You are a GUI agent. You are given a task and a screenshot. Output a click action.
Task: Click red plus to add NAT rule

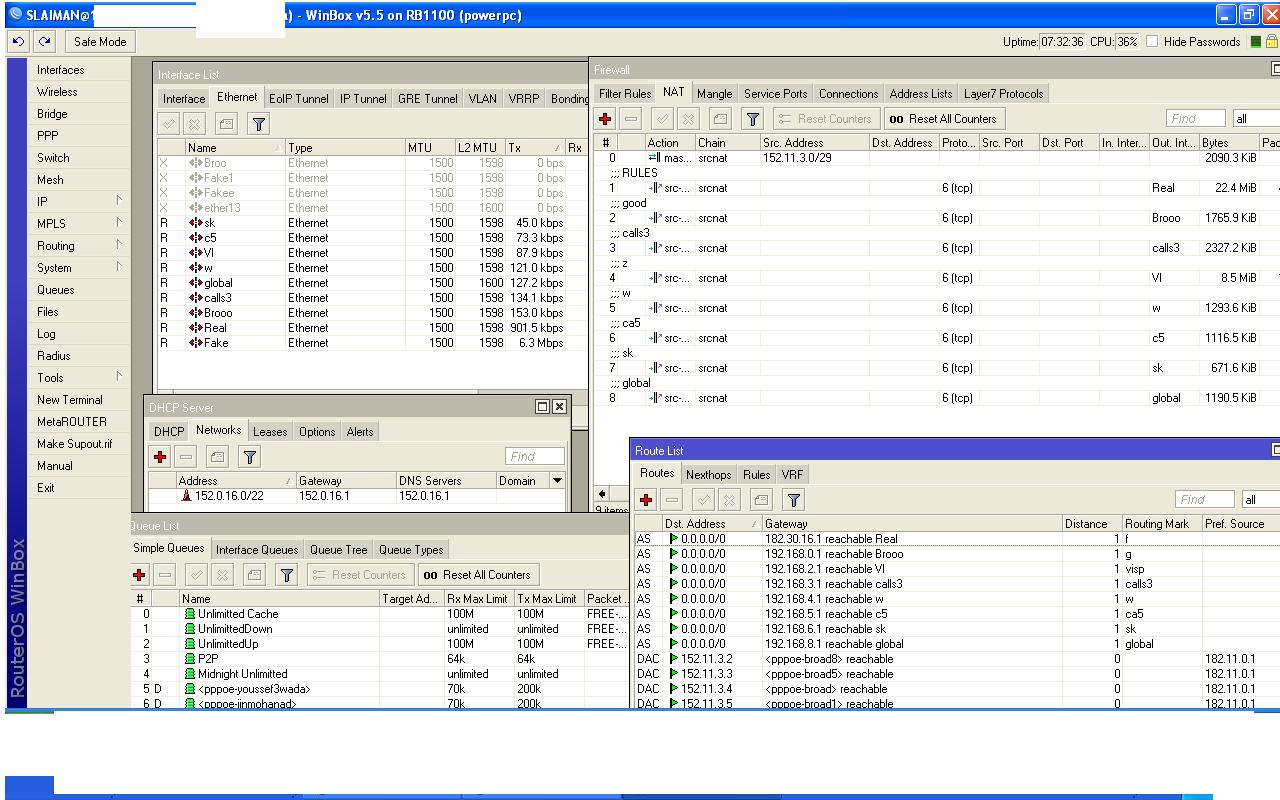click(605, 119)
